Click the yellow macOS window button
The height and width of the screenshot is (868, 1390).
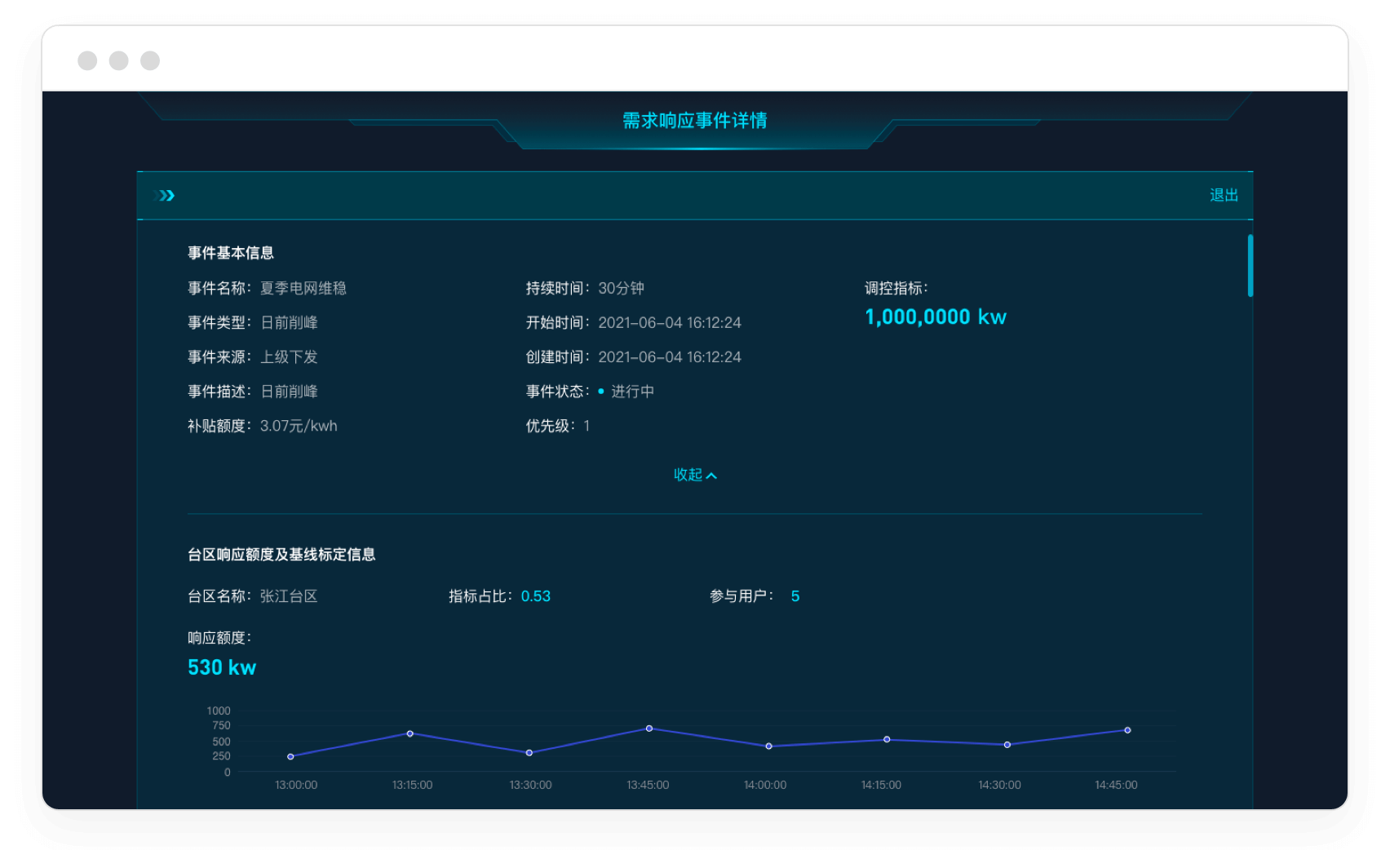click(119, 60)
